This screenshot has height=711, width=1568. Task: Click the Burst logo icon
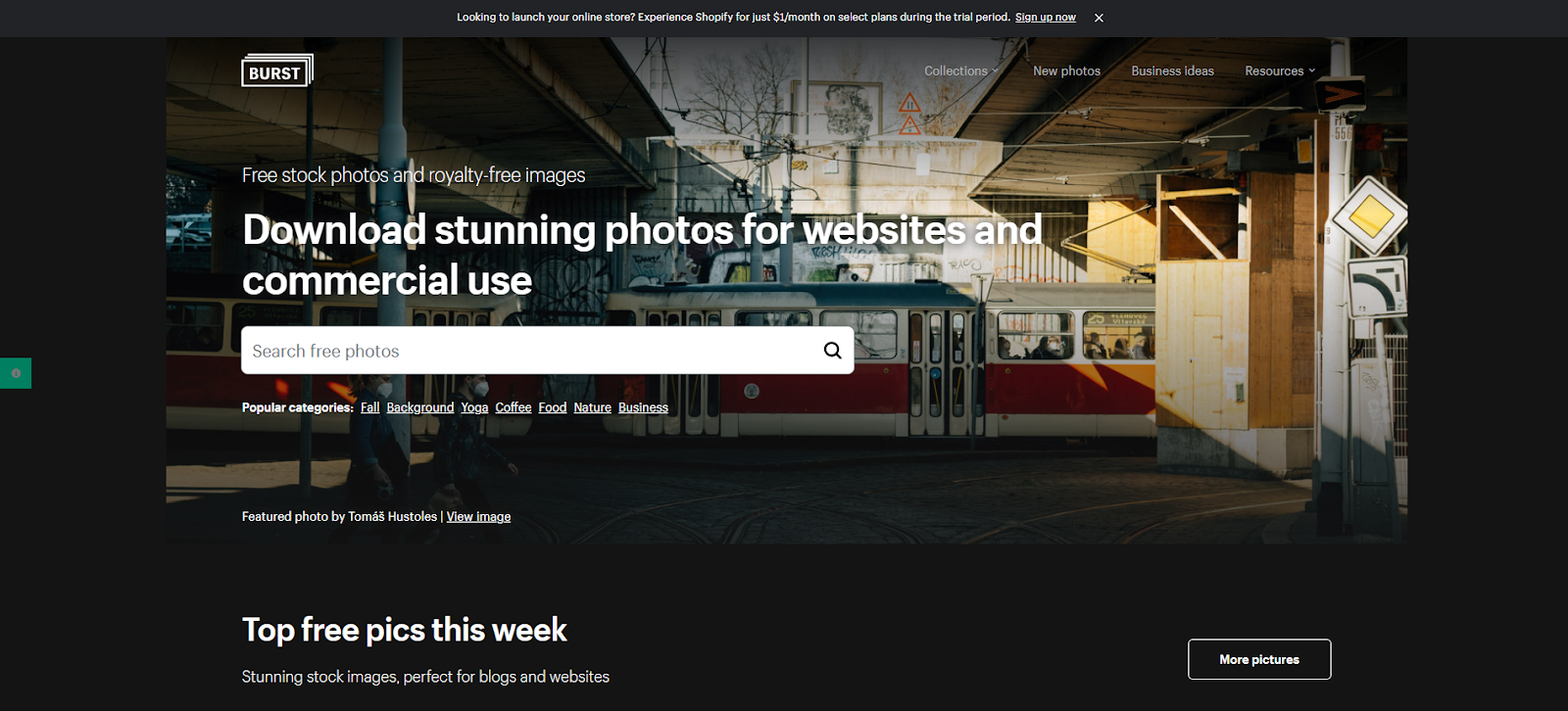tap(277, 71)
